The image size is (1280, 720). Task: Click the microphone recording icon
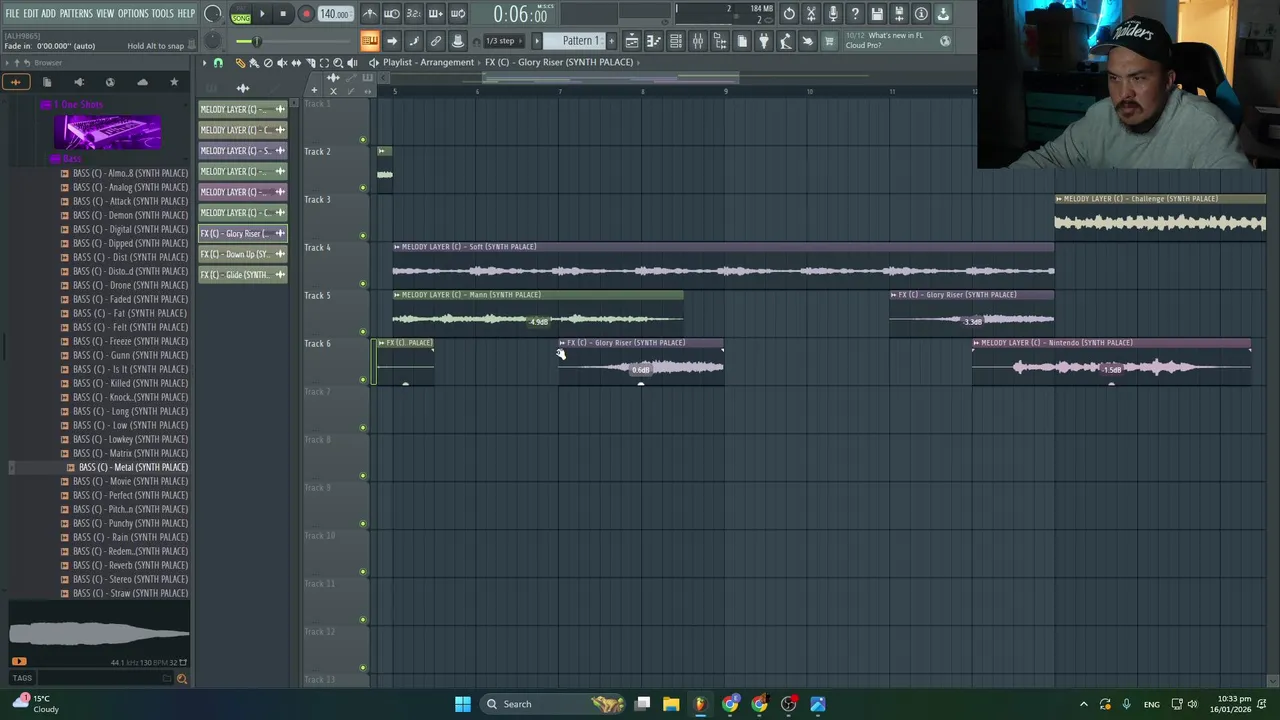coord(833,14)
